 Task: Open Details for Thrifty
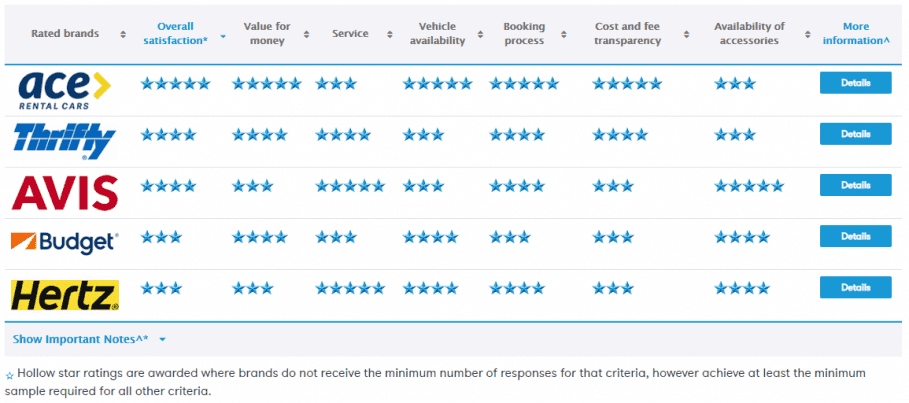(855, 134)
